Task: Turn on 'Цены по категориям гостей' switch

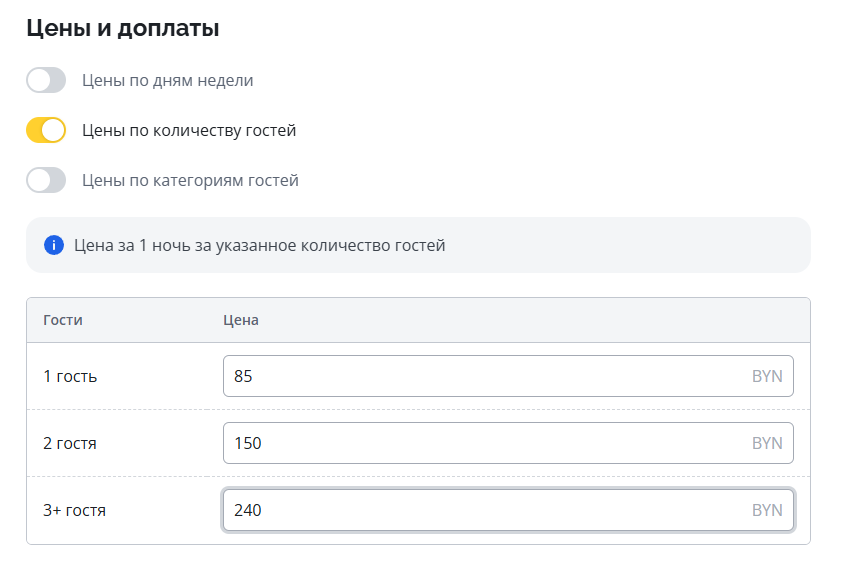Action: pyautogui.click(x=46, y=180)
